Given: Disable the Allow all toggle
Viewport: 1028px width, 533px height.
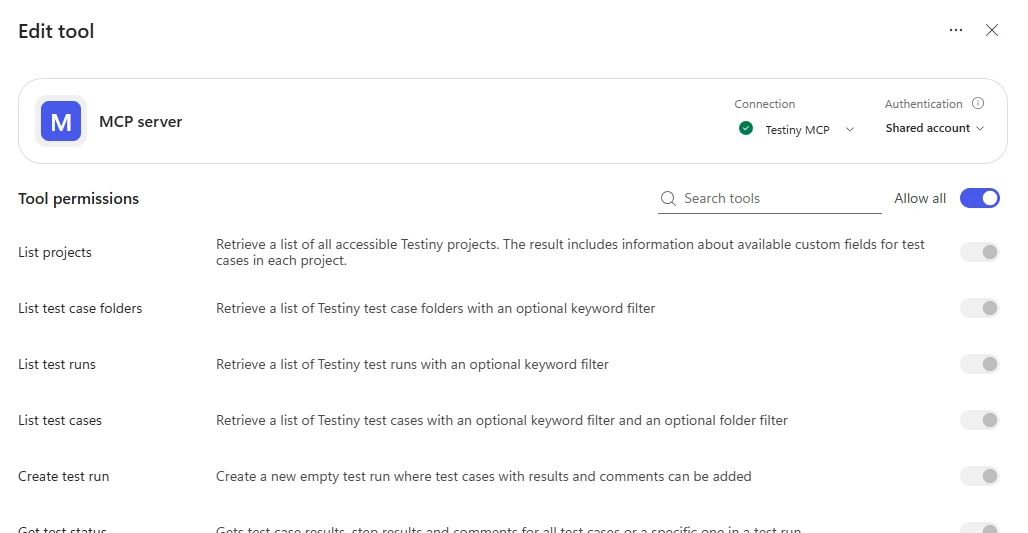Looking at the screenshot, I should 979,198.
